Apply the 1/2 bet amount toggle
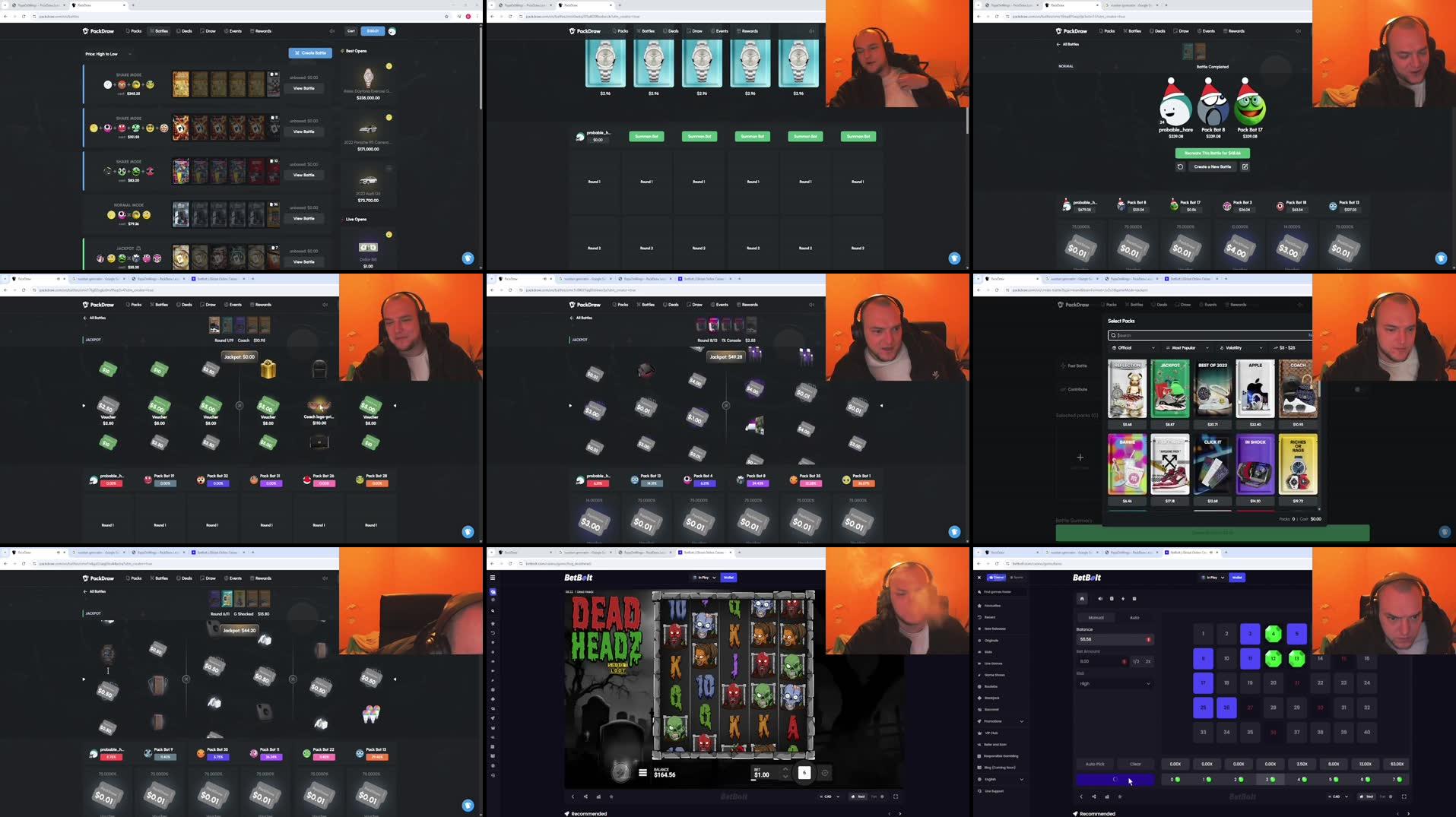 (x=1136, y=661)
